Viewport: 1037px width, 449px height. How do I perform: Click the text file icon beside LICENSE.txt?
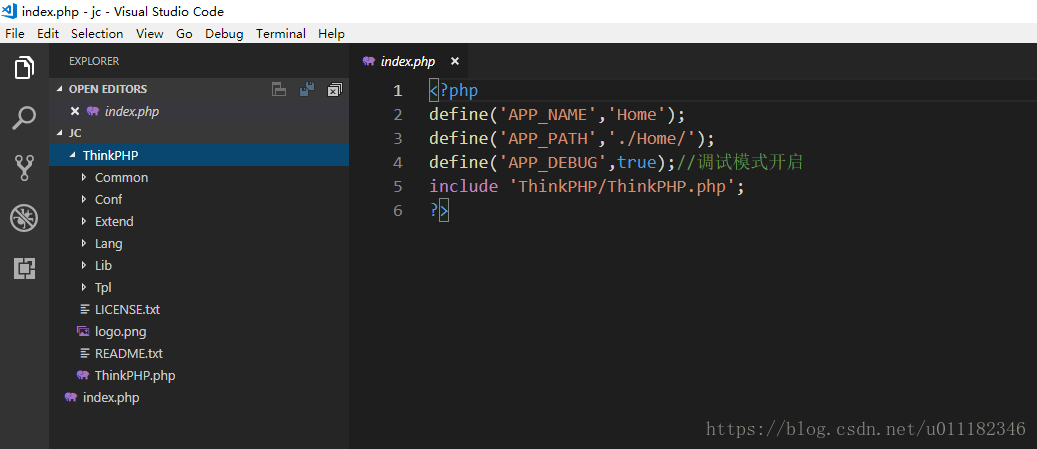(84, 309)
